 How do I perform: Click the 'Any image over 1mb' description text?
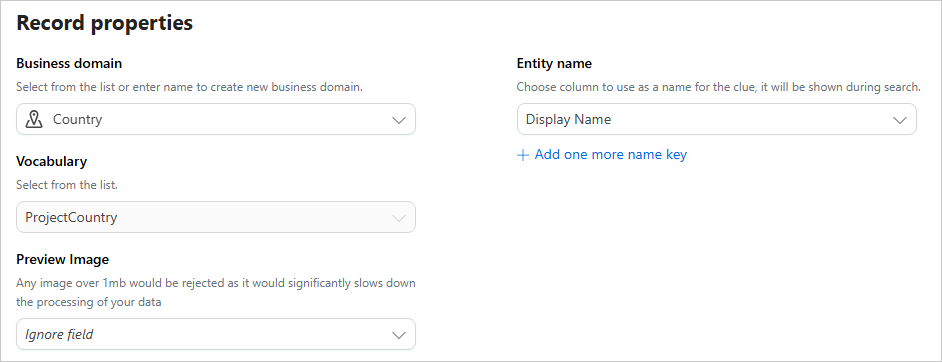click(216, 292)
